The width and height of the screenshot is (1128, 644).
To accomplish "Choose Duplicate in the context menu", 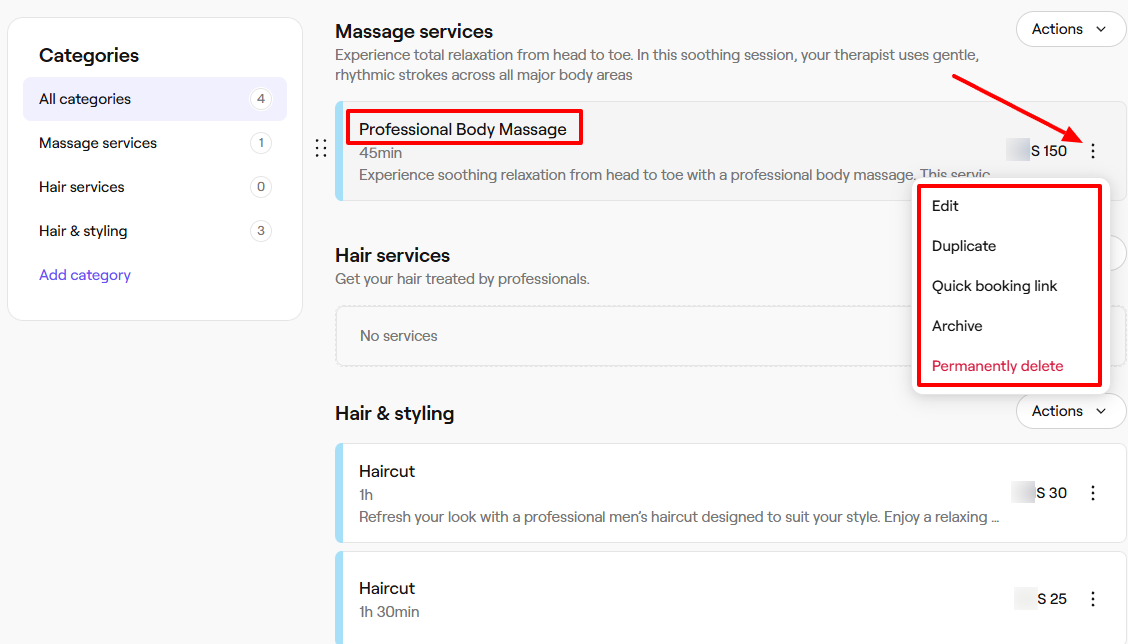I will [x=964, y=245].
